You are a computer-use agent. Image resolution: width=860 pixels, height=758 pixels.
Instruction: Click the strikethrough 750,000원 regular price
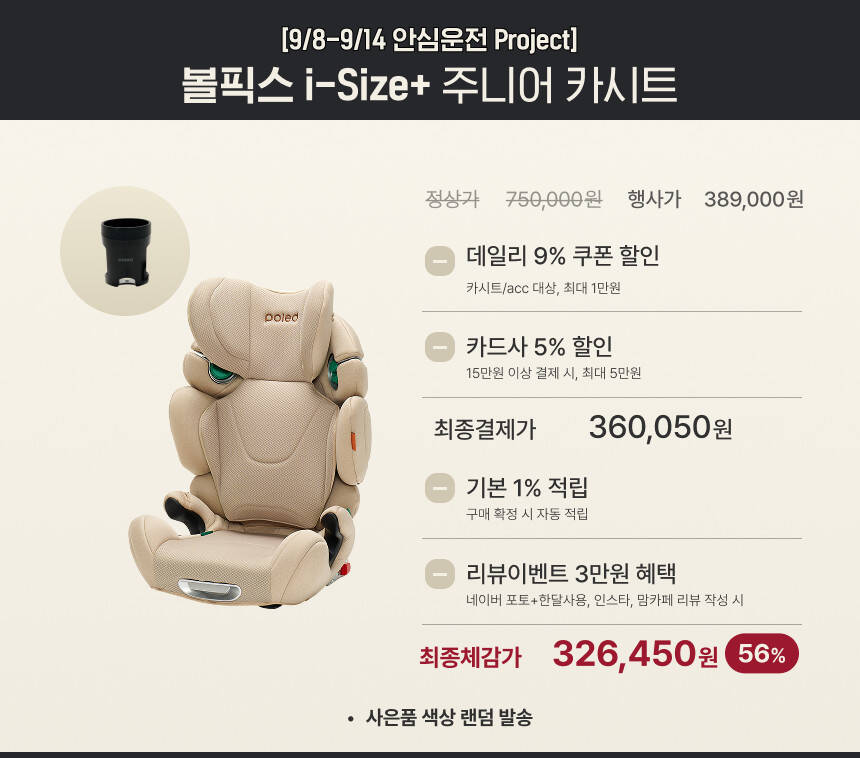(553, 199)
